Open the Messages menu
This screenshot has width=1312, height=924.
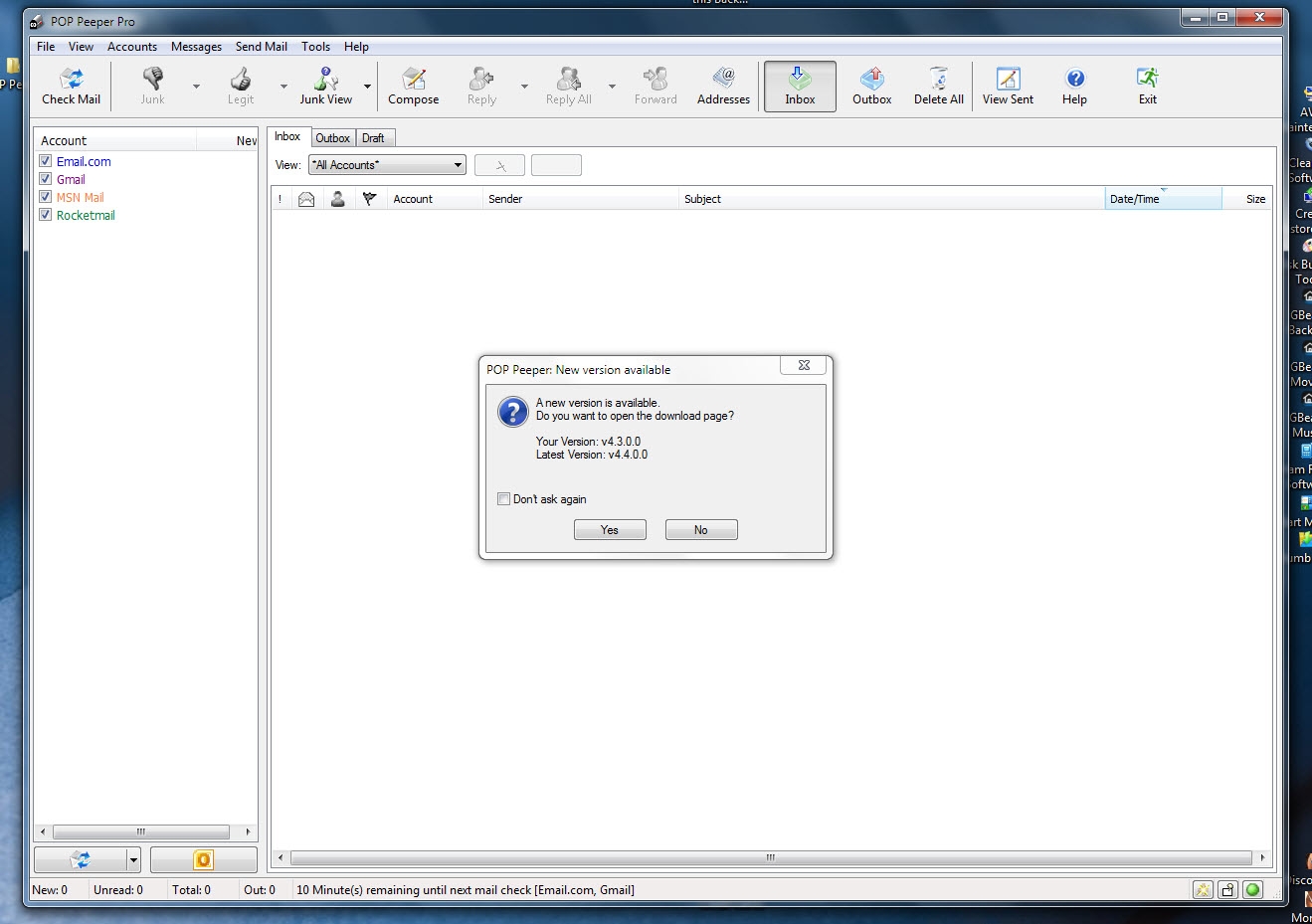click(196, 47)
